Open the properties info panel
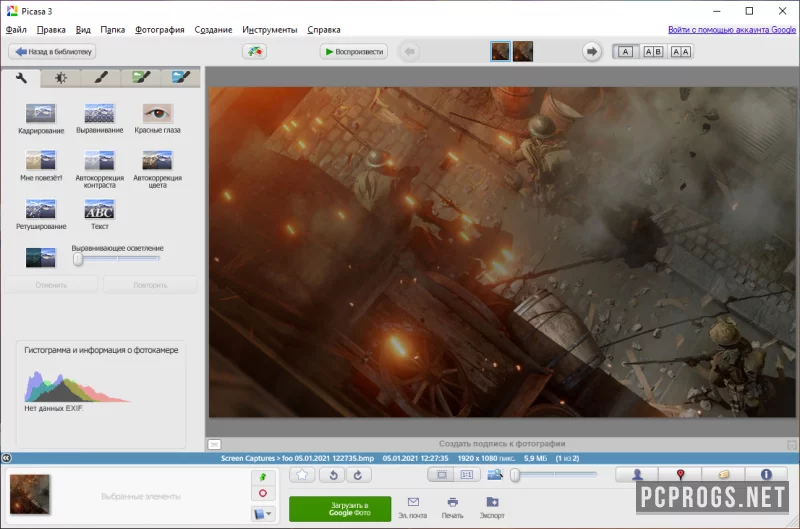Screen dimensions: 800x529 coord(766,475)
